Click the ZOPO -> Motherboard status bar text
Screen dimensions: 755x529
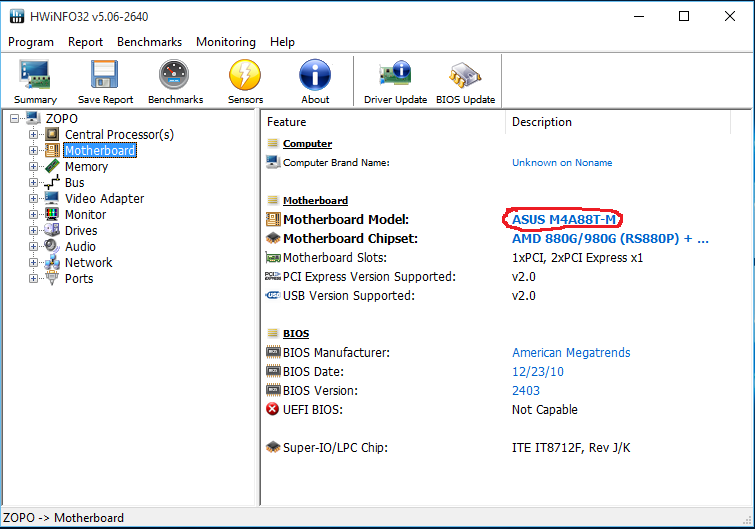(64, 518)
